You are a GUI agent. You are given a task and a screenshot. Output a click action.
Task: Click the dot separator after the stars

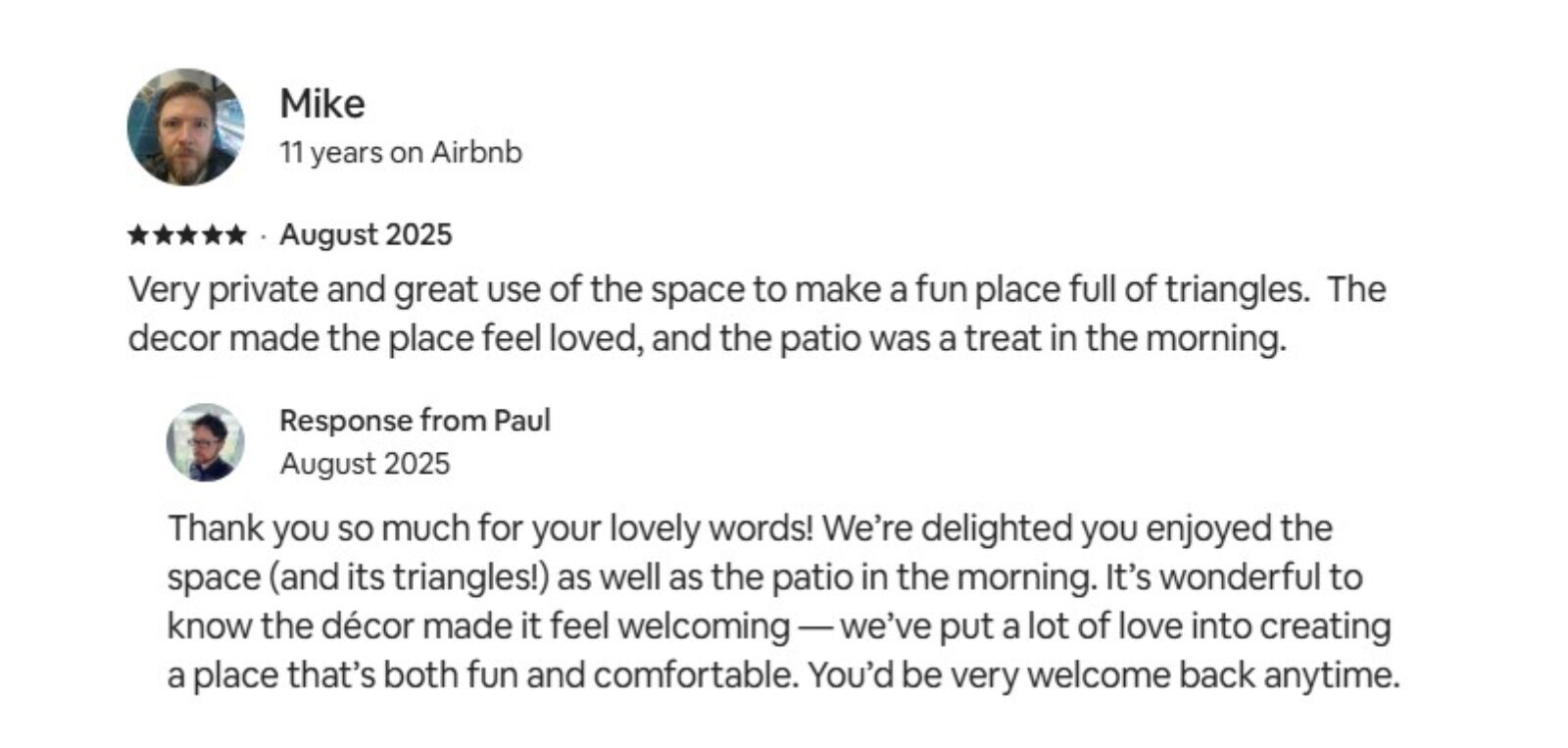[x=264, y=236]
